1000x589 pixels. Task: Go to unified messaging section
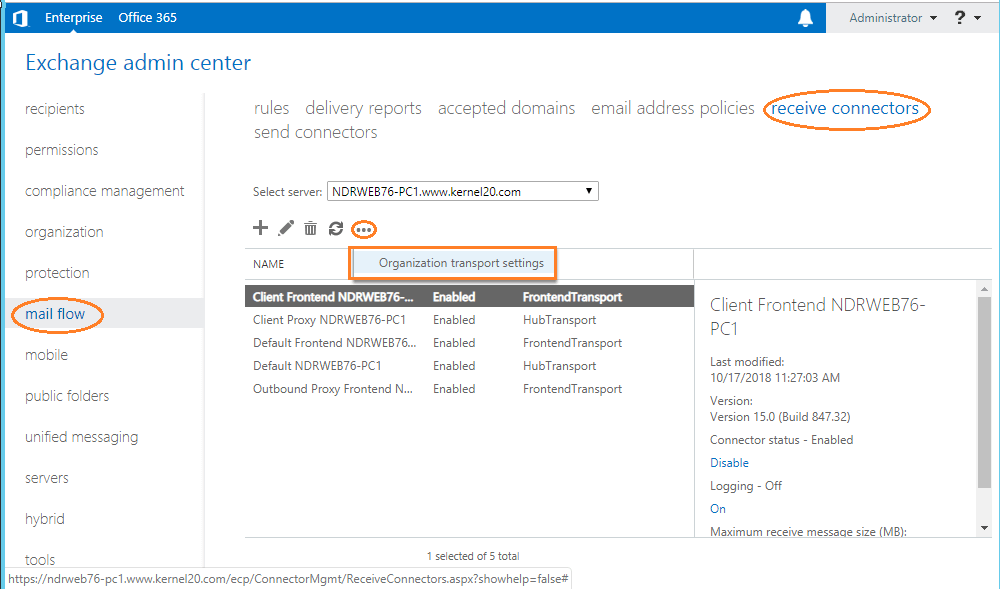coord(82,437)
